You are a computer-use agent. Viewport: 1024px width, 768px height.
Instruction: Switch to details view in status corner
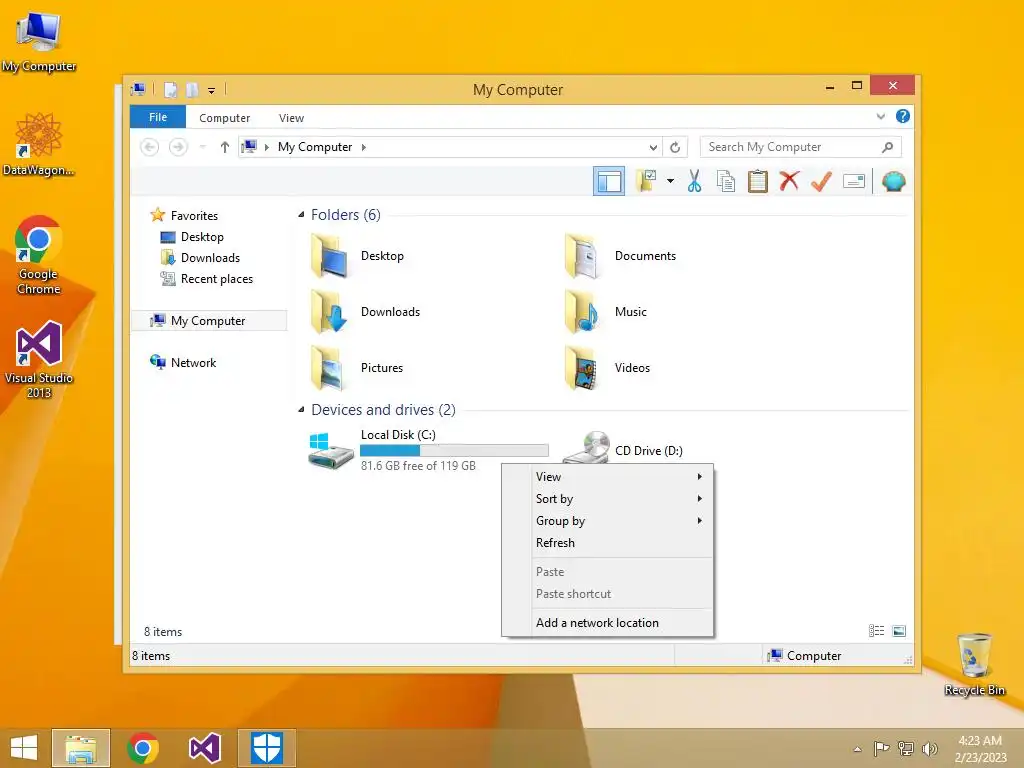(876, 631)
